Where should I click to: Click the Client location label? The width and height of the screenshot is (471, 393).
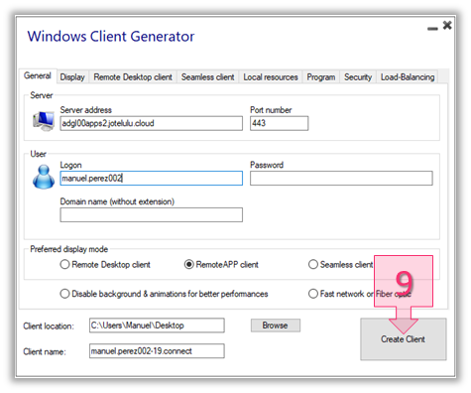click(48, 326)
